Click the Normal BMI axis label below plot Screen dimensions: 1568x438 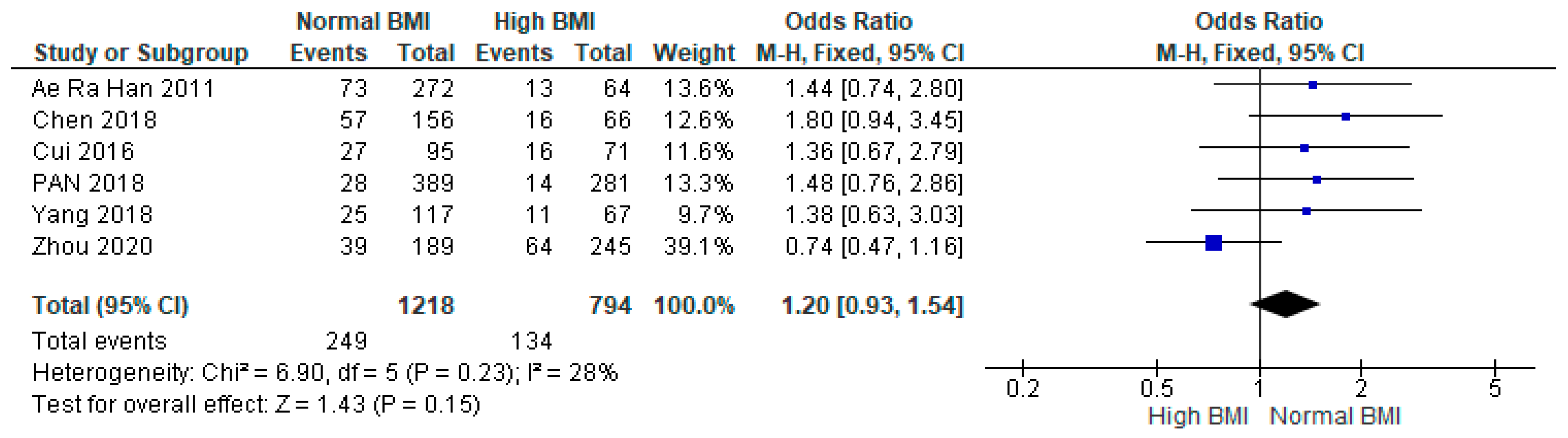point(1334,417)
